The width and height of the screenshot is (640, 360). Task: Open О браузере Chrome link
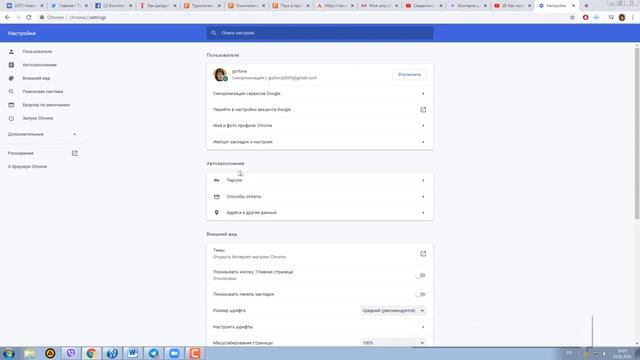click(27, 167)
